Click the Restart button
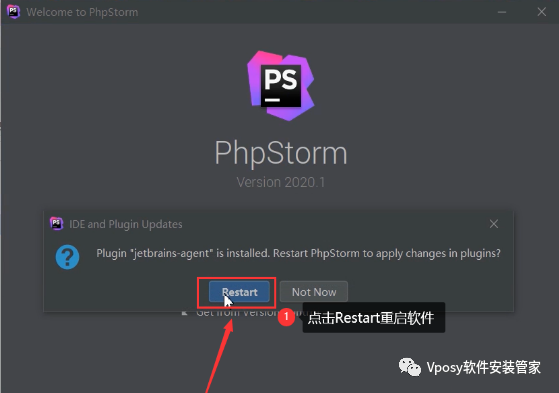 [x=239, y=292]
